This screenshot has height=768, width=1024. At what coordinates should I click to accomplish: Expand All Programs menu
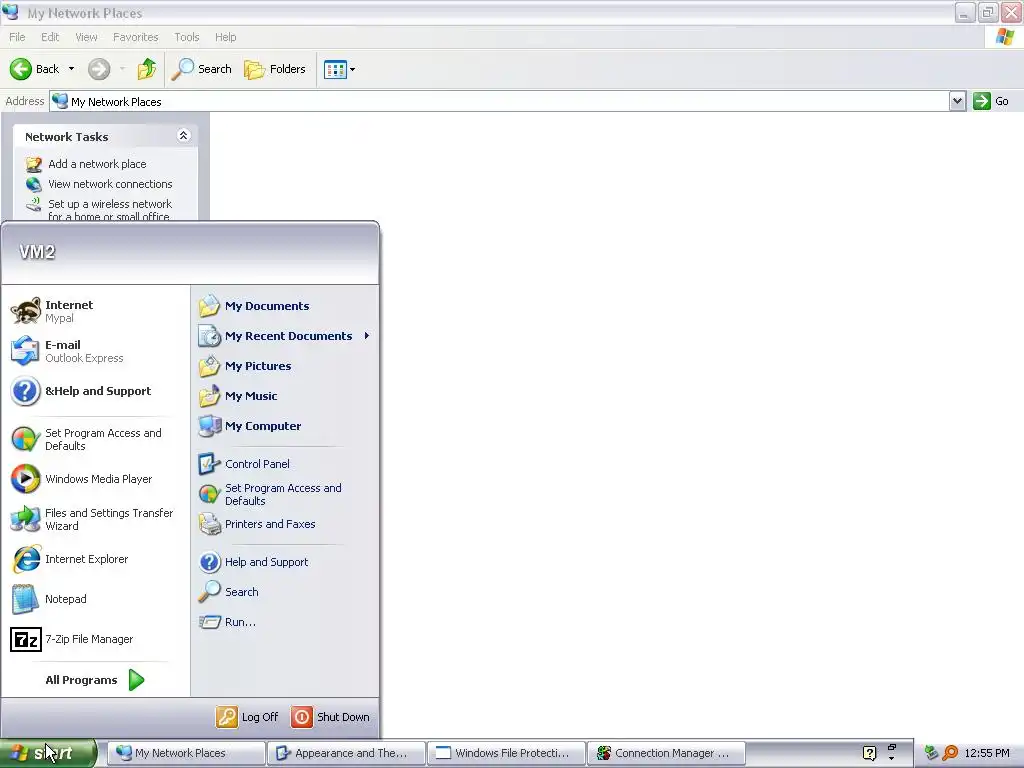pos(95,680)
